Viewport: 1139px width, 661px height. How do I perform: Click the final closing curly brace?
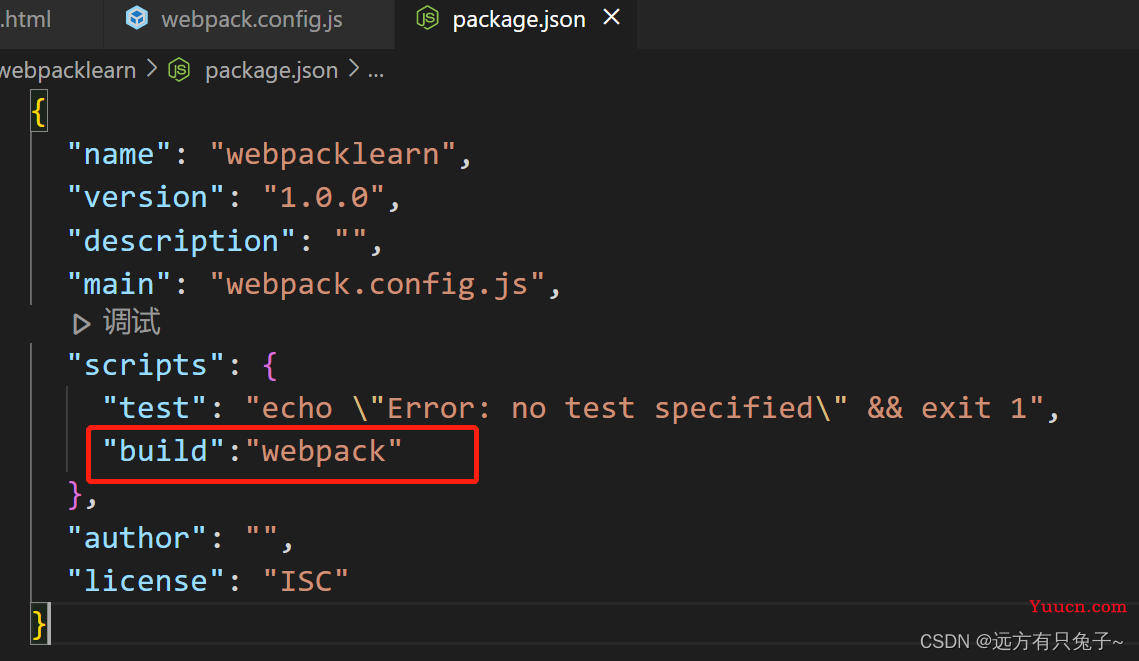(x=40, y=624)
